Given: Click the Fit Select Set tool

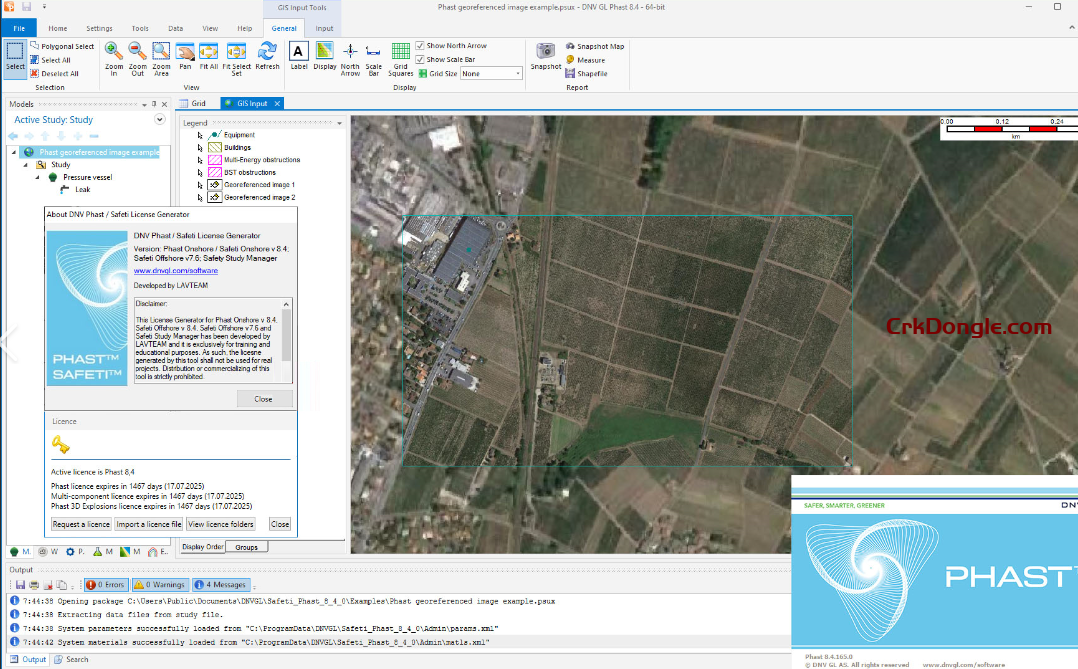Looking at the screenshot, I should [236, 58].
